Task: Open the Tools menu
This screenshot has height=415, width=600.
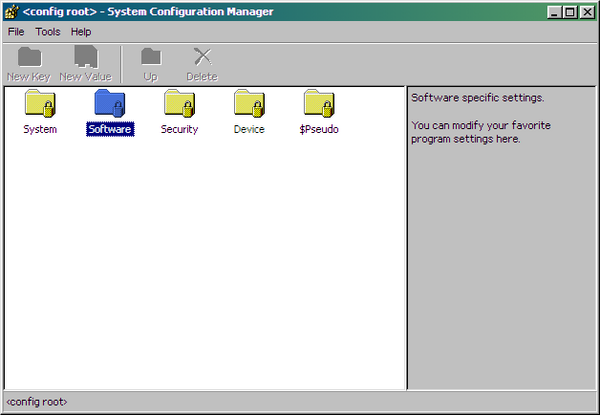Action: coord(48,32)
